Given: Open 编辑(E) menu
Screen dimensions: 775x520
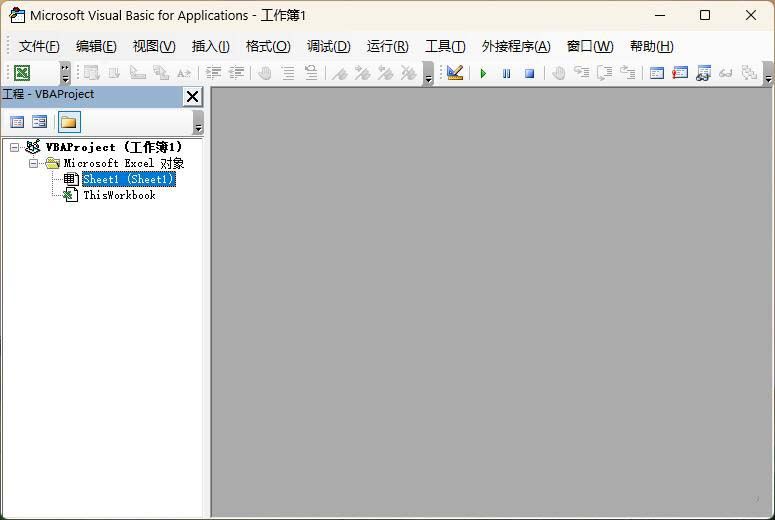Looking at the screenshot, I should point(96,46).
